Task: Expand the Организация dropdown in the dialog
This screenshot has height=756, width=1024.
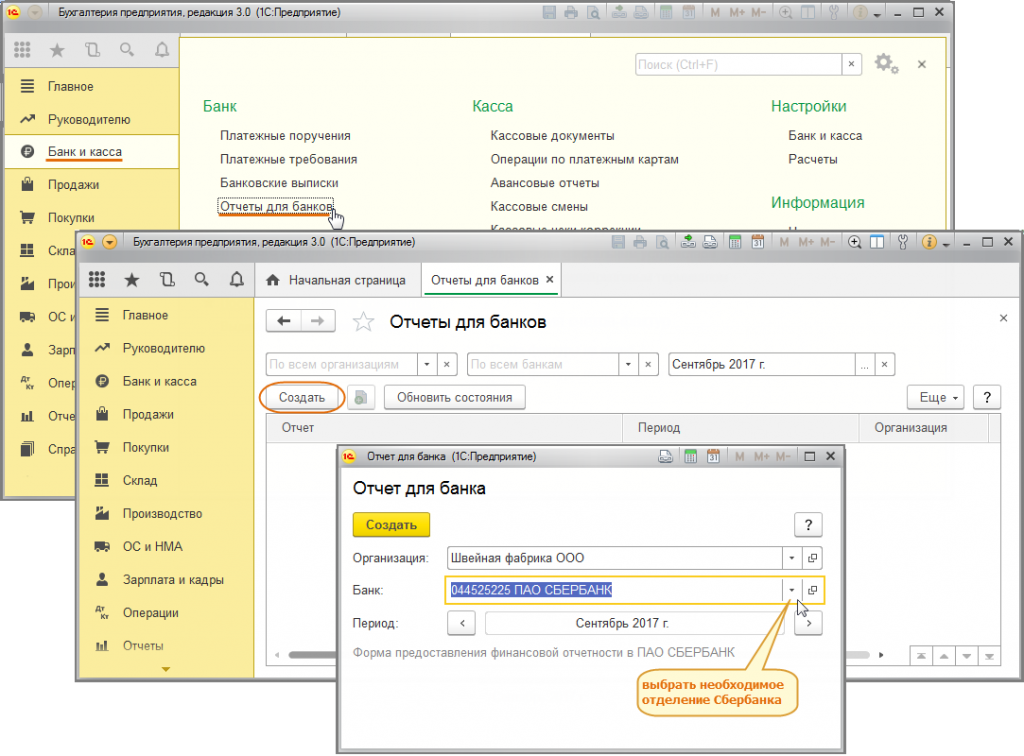Action: click(x=792, y=558)
